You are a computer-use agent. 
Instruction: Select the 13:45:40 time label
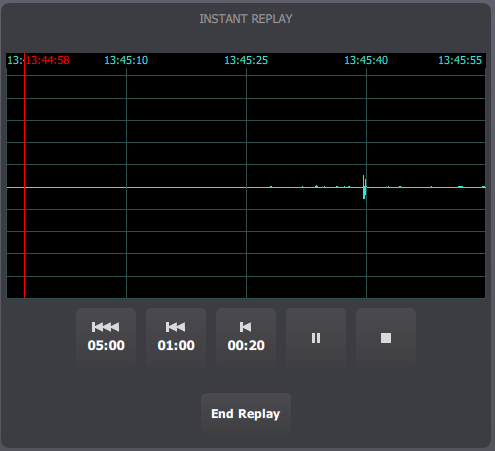click(366, 60)
